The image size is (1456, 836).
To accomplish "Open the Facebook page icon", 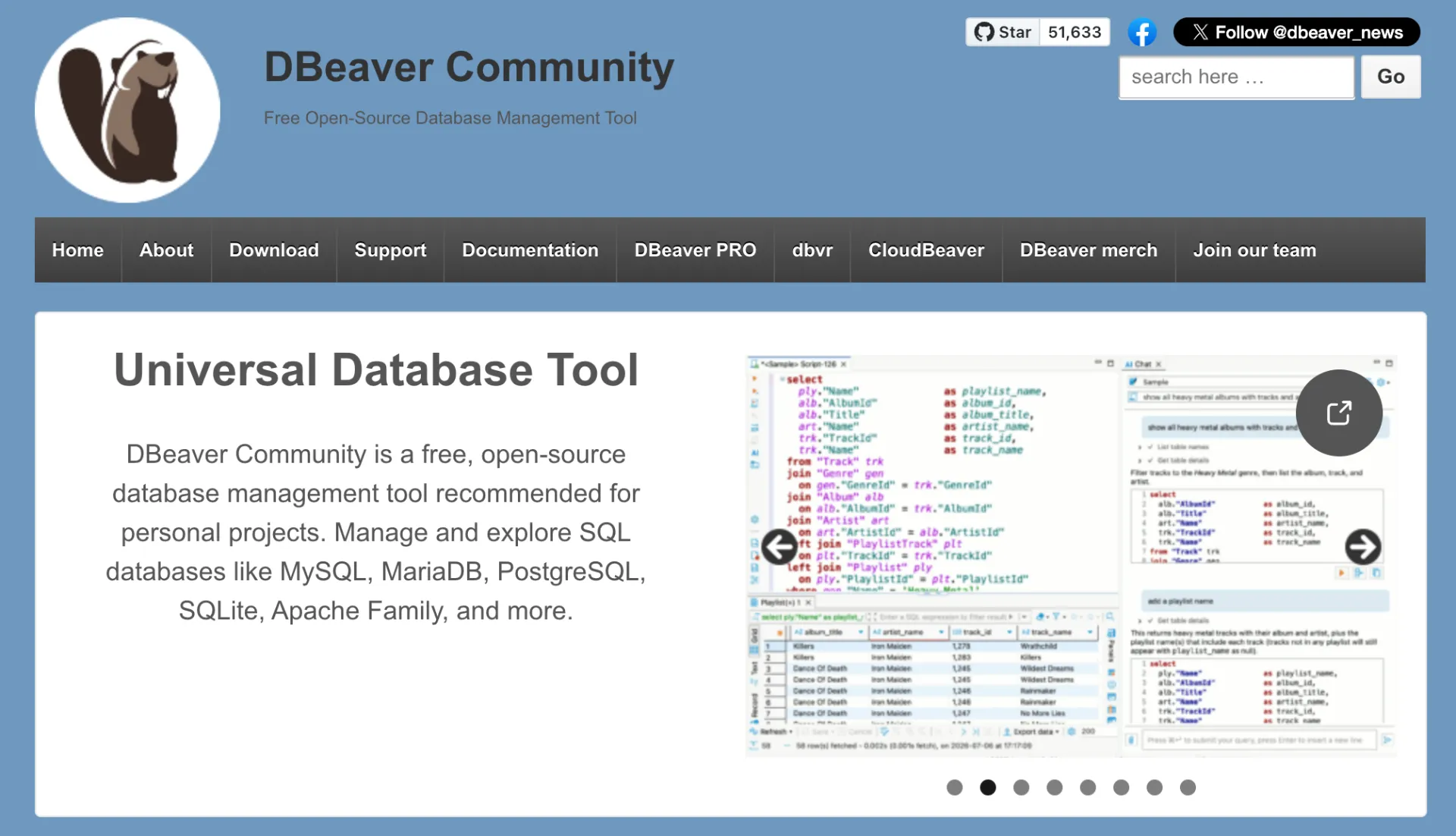I will [1142, 33].
